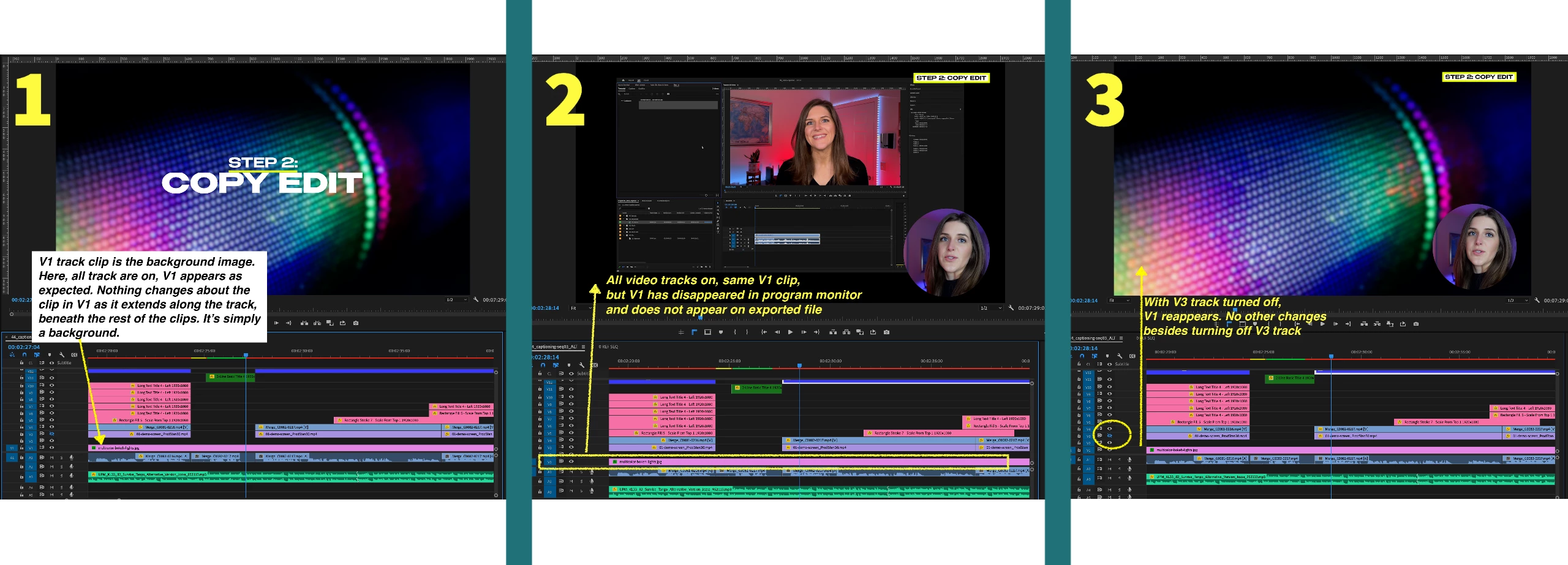Toggle Snap magnet in the left screenshot's timeline
1568x565 pixels.
24,355
